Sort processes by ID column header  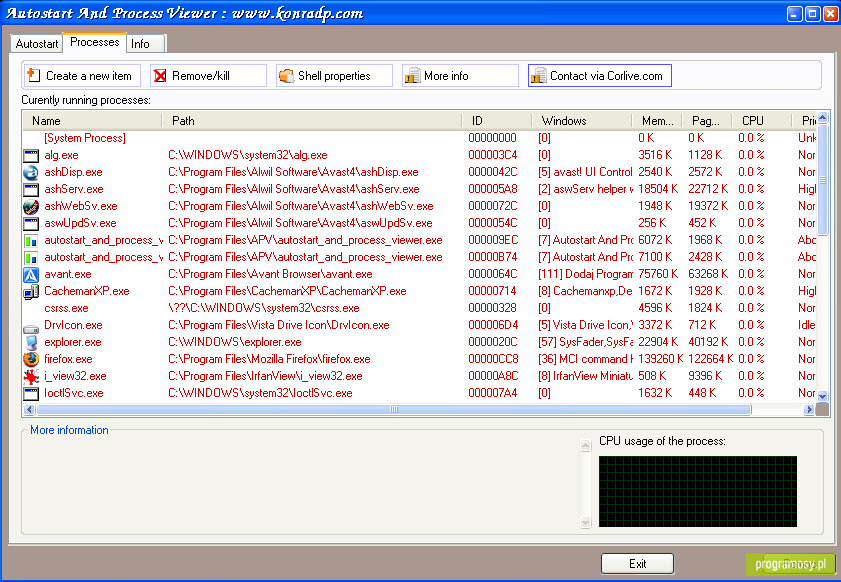click(497, 121)
